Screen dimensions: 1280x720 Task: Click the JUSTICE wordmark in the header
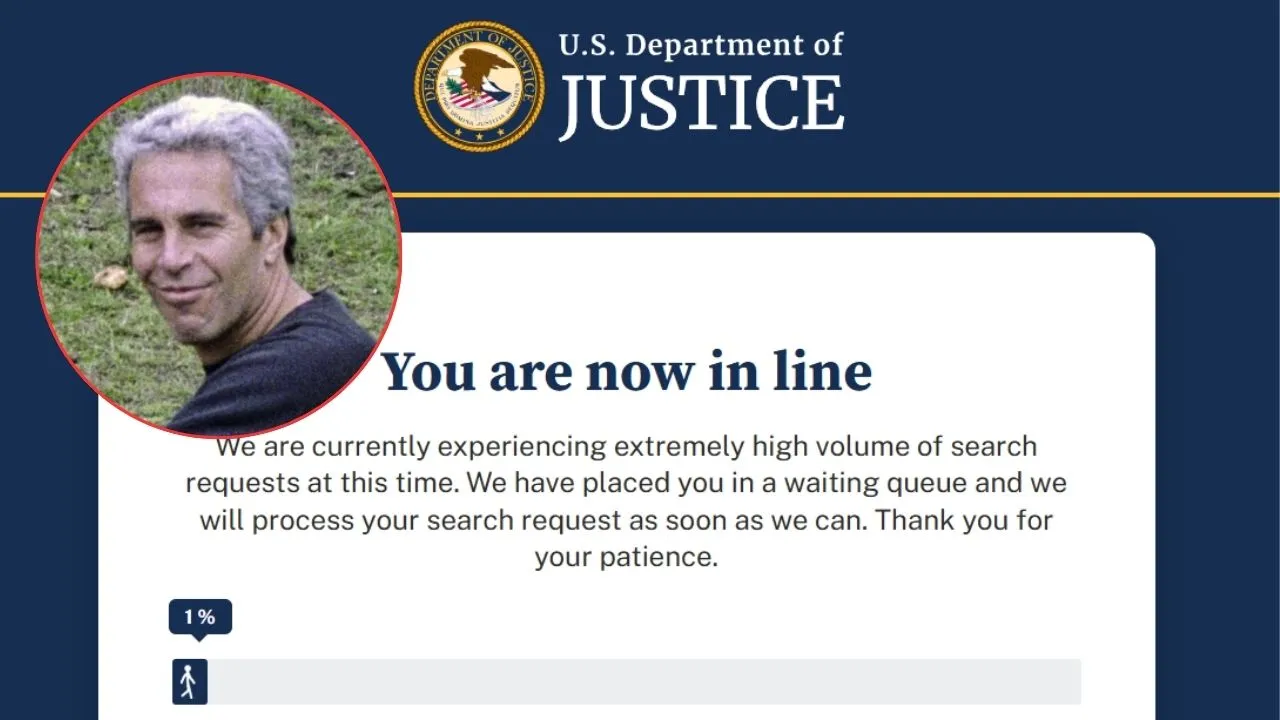tap(703, 102)
